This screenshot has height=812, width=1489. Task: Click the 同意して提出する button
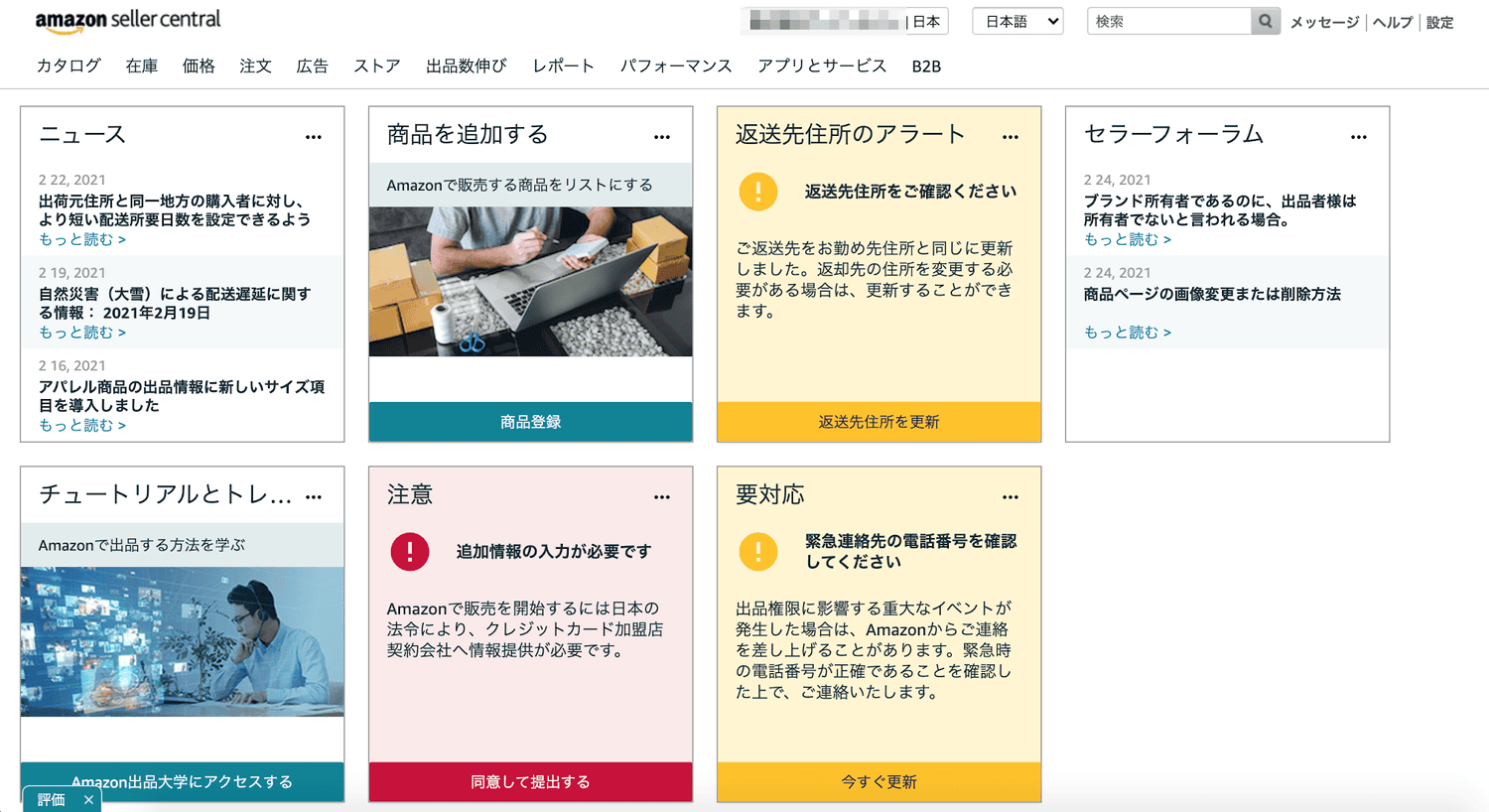coord(531,782)
